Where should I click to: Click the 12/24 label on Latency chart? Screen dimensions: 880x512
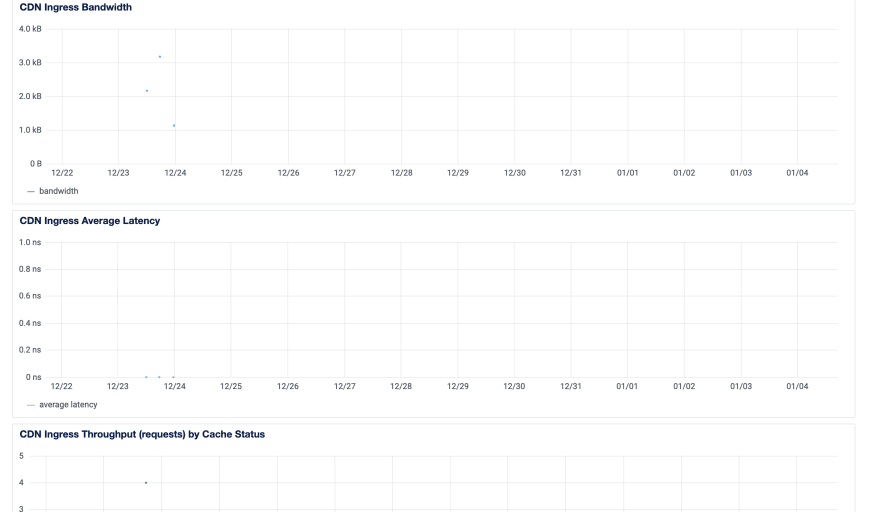175,386
